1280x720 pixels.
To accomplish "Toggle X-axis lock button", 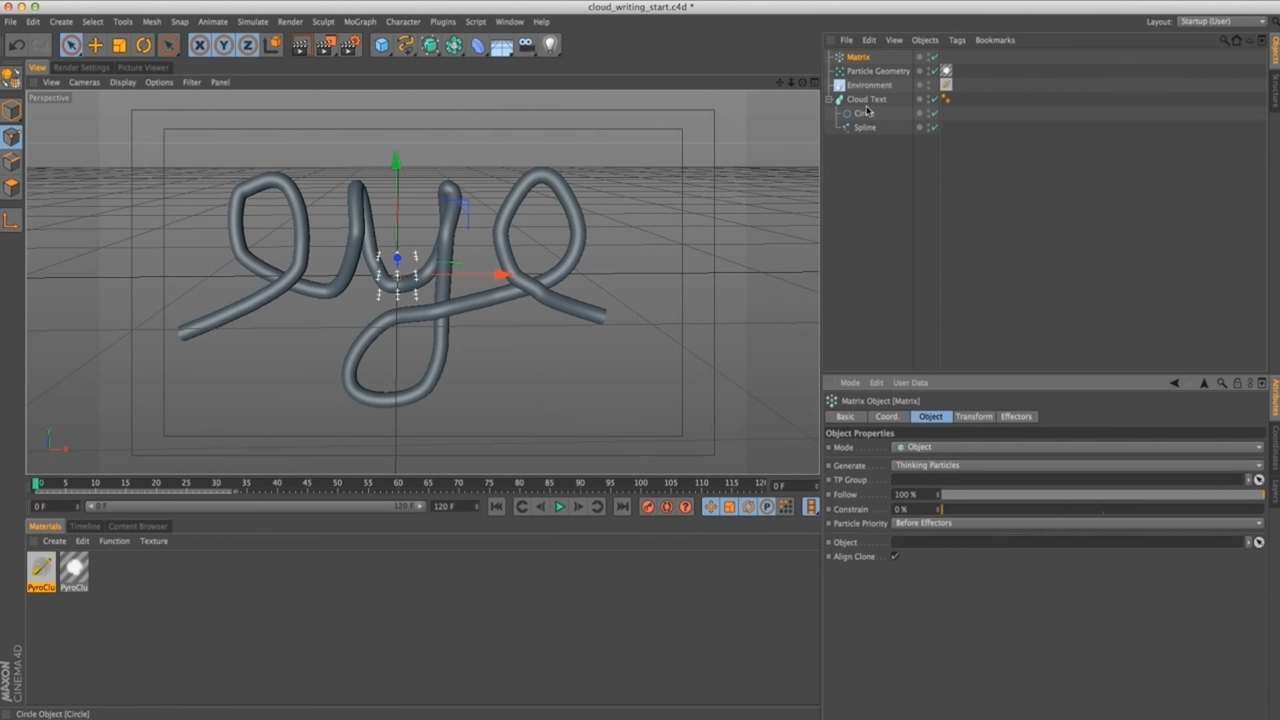I will click(x=199, y=45).
